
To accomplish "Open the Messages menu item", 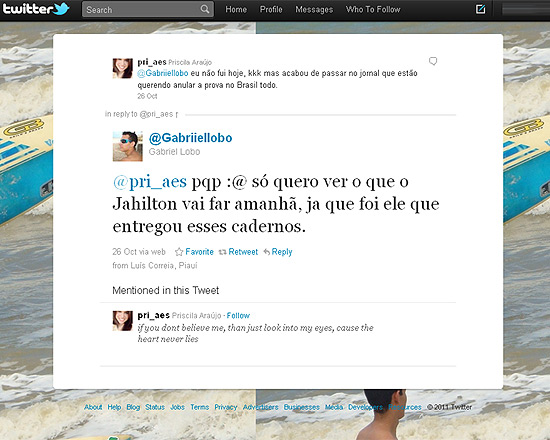I will [x=314, y=9].
